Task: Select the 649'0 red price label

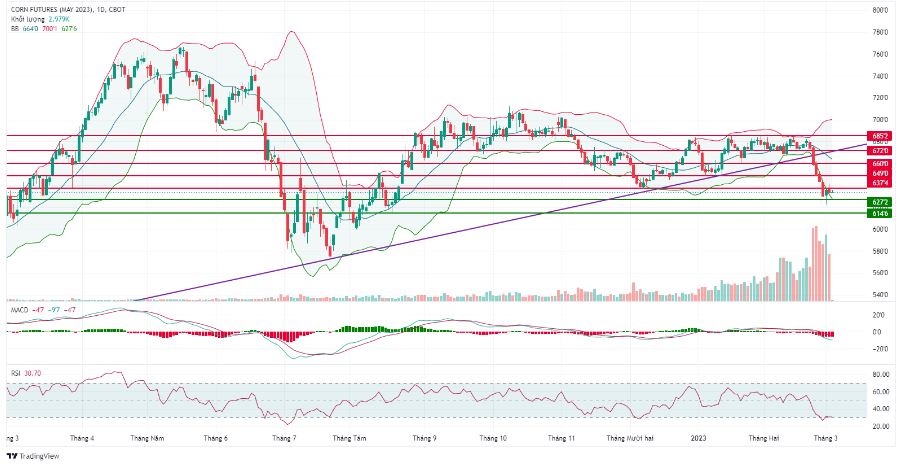Action: click(x=881, y=173)
